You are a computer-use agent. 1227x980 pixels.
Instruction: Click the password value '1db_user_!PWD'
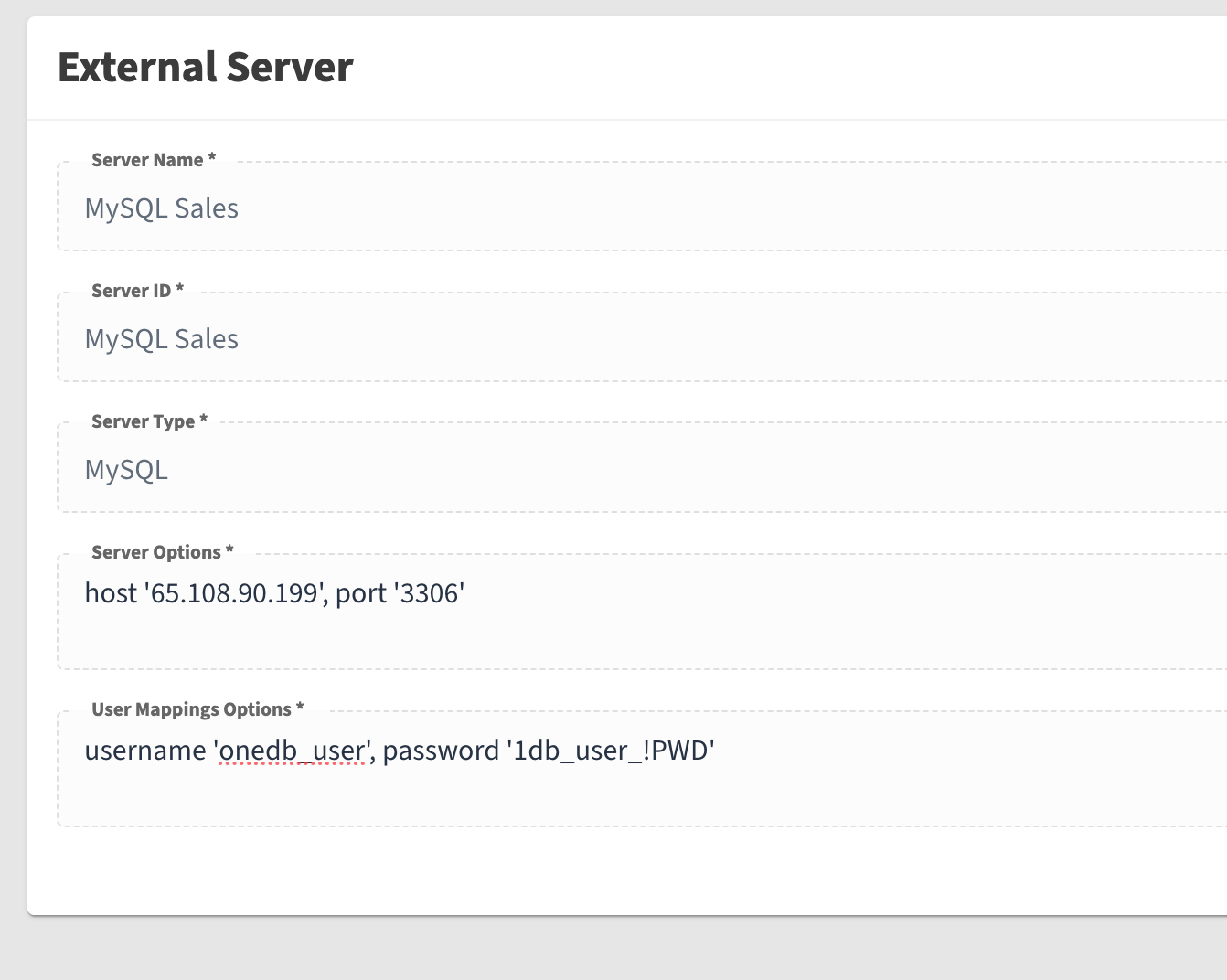[611, 750]
